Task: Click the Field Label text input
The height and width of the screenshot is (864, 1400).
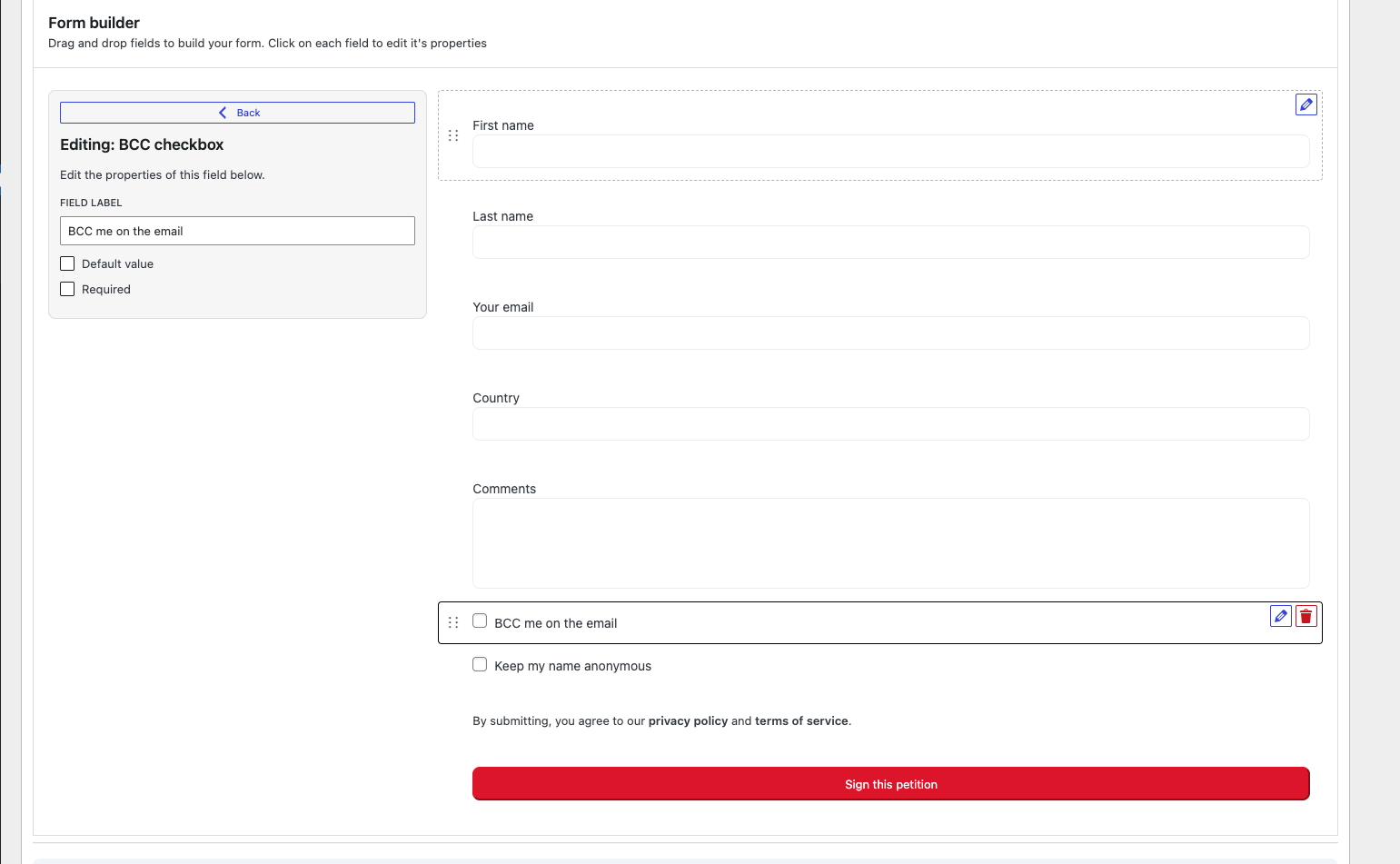Action: [237, 231]
